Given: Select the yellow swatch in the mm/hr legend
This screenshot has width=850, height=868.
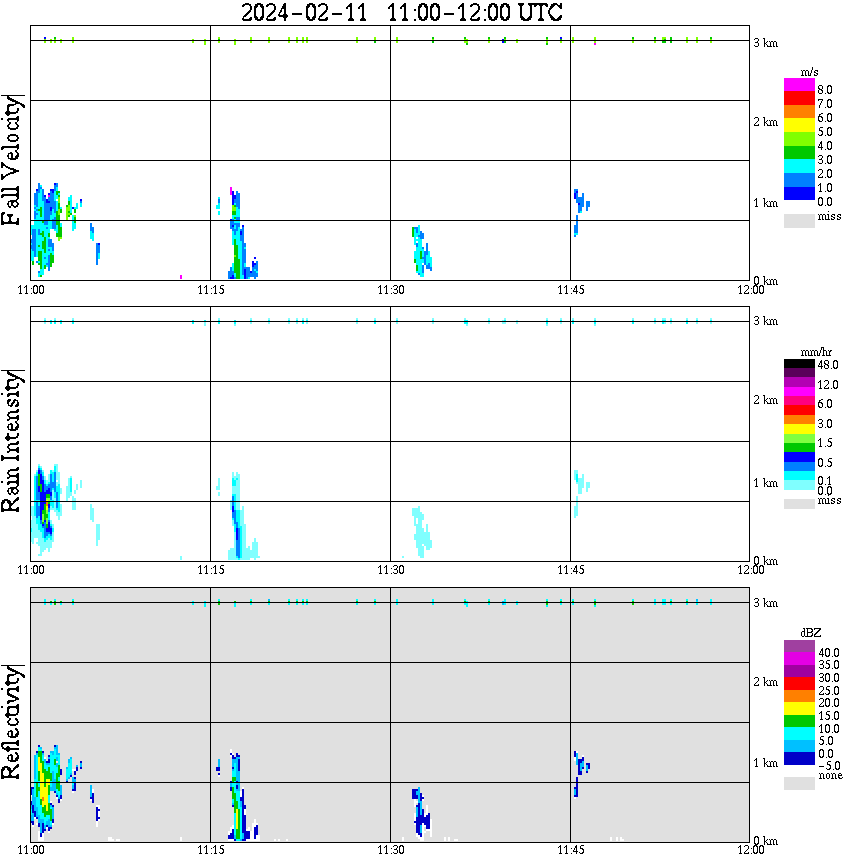Looking at the screenshot, I should pyautogui.click(x=799, y=429).
